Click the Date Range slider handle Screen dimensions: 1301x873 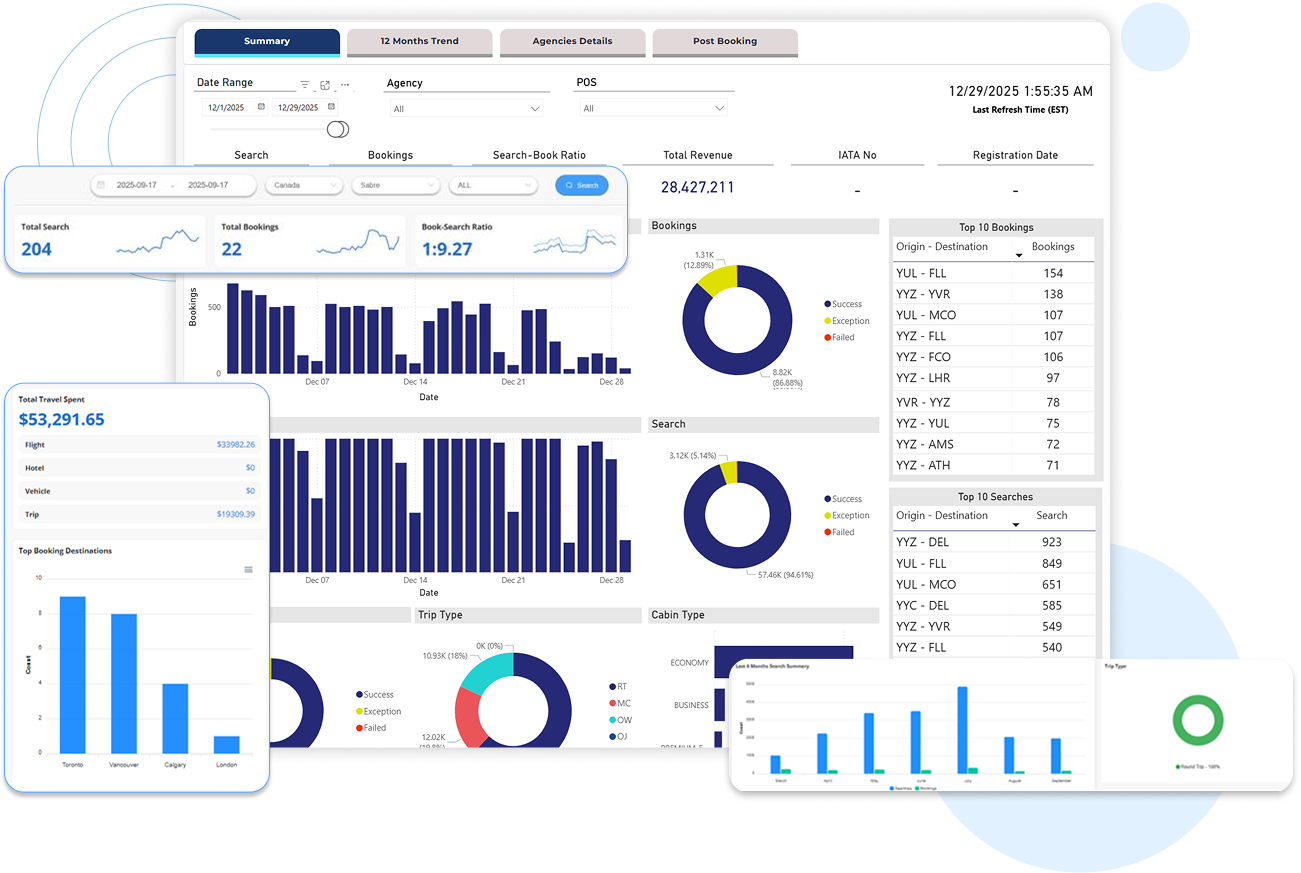tap(338, 129)
